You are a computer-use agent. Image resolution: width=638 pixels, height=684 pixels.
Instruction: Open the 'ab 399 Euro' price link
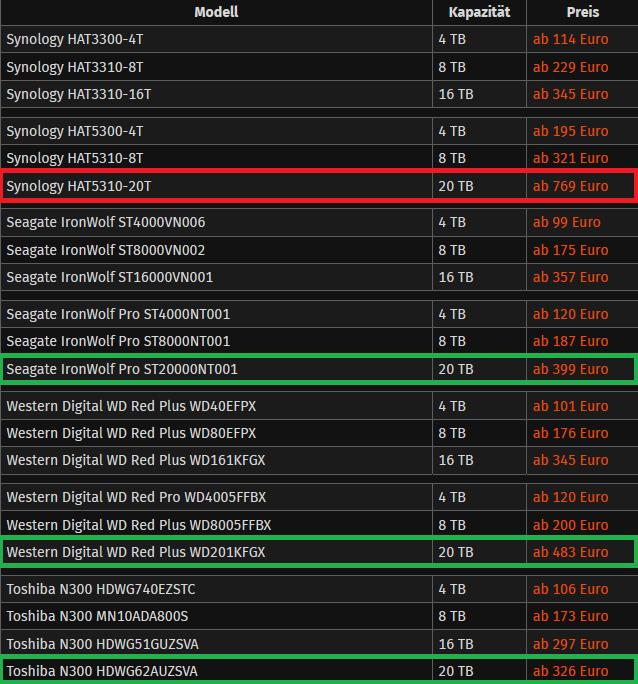click(x=570, y=369)
